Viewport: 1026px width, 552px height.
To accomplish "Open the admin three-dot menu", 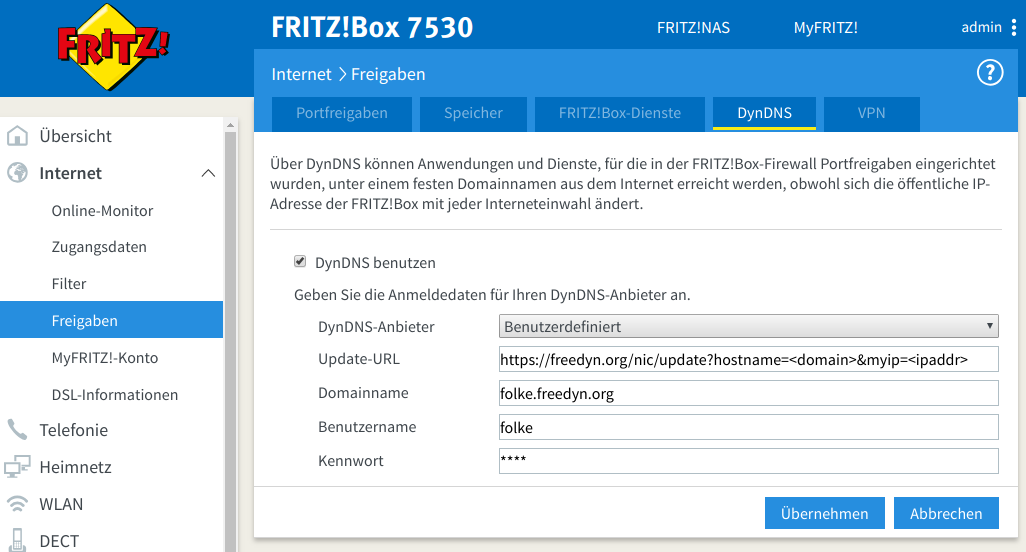I will click(1013, 28).
